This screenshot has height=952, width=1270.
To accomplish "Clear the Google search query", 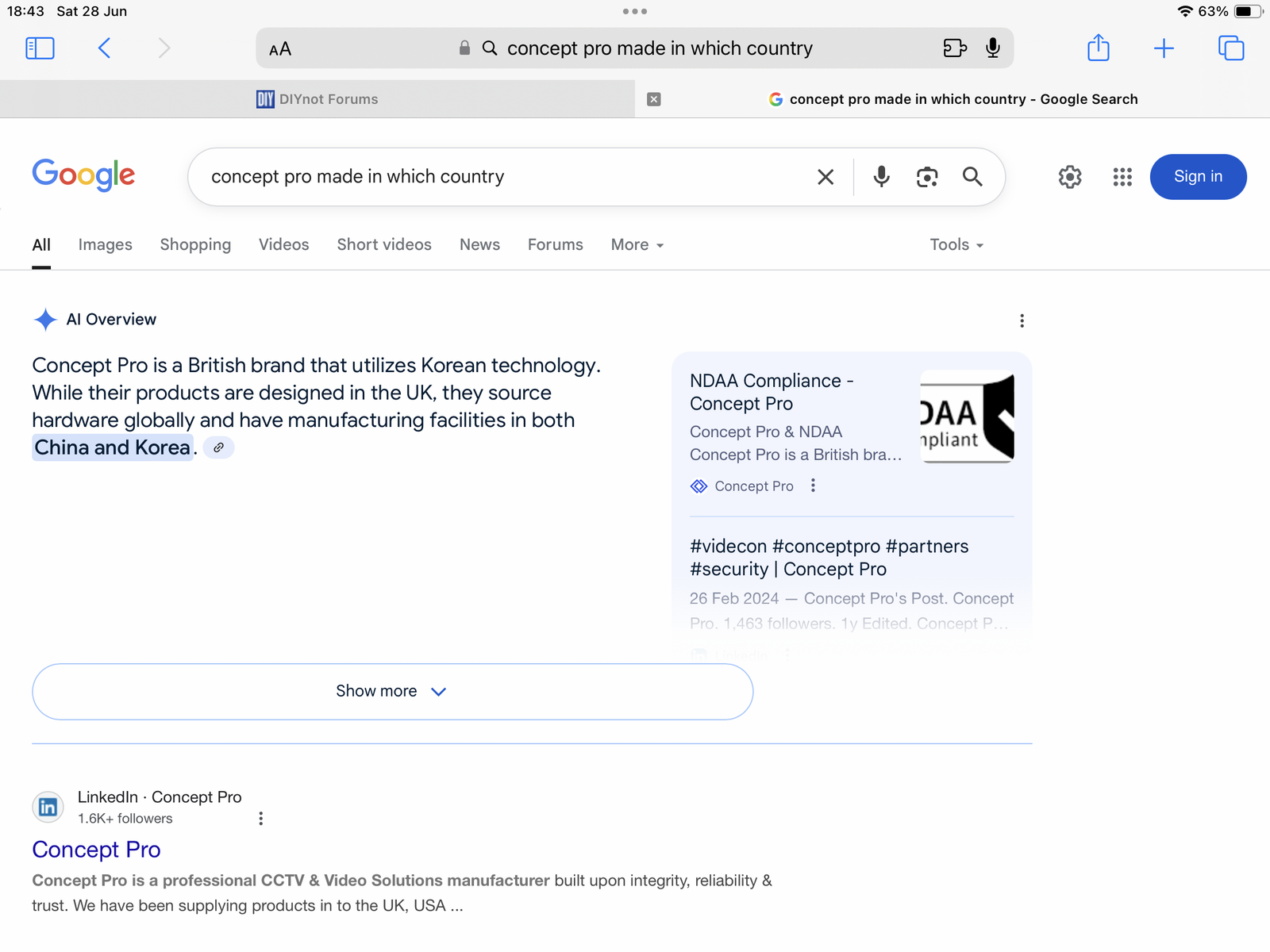I will pyautogui.click(x=825, y=177).
